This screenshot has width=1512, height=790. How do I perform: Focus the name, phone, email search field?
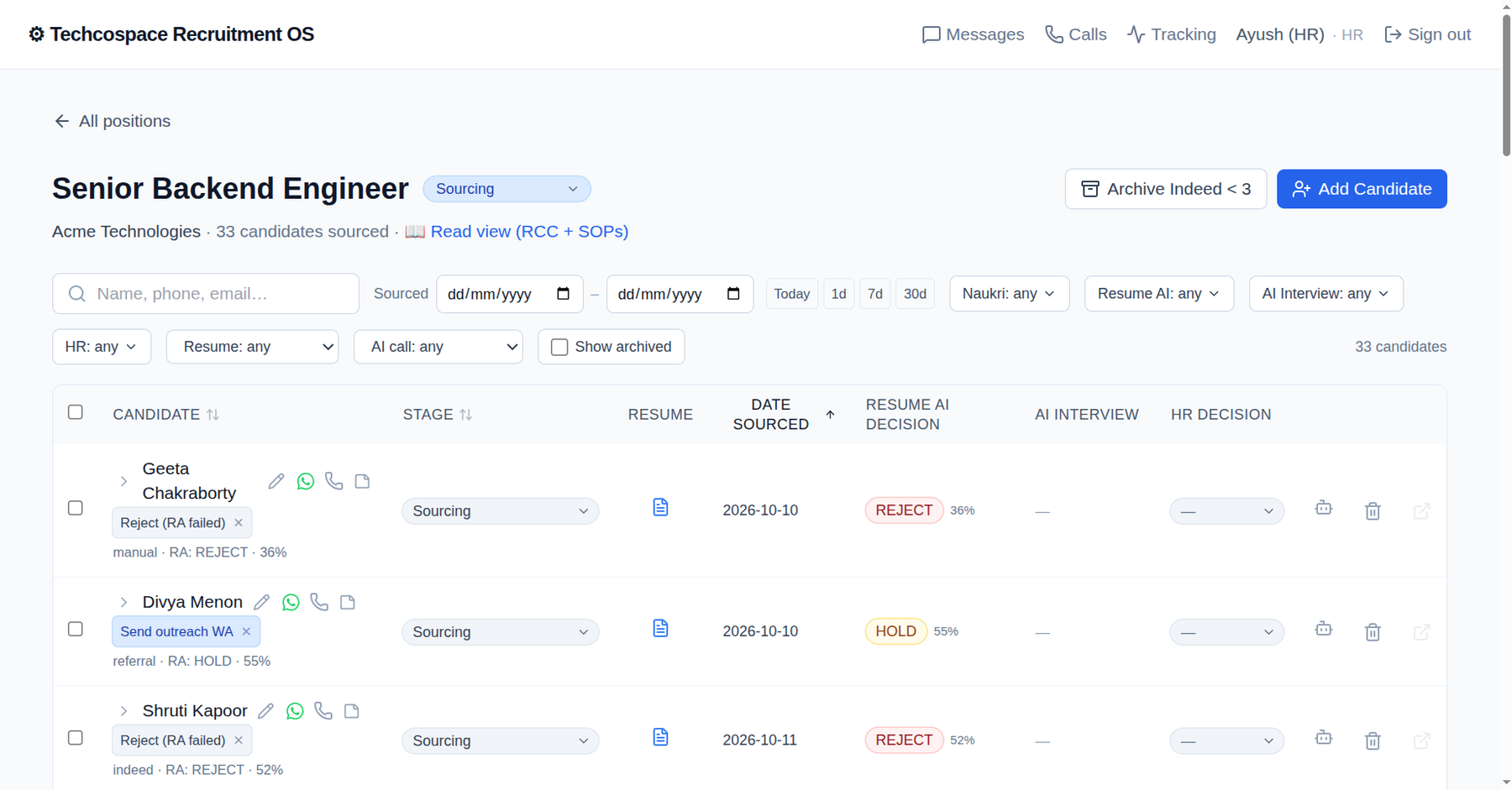[206, 294]
